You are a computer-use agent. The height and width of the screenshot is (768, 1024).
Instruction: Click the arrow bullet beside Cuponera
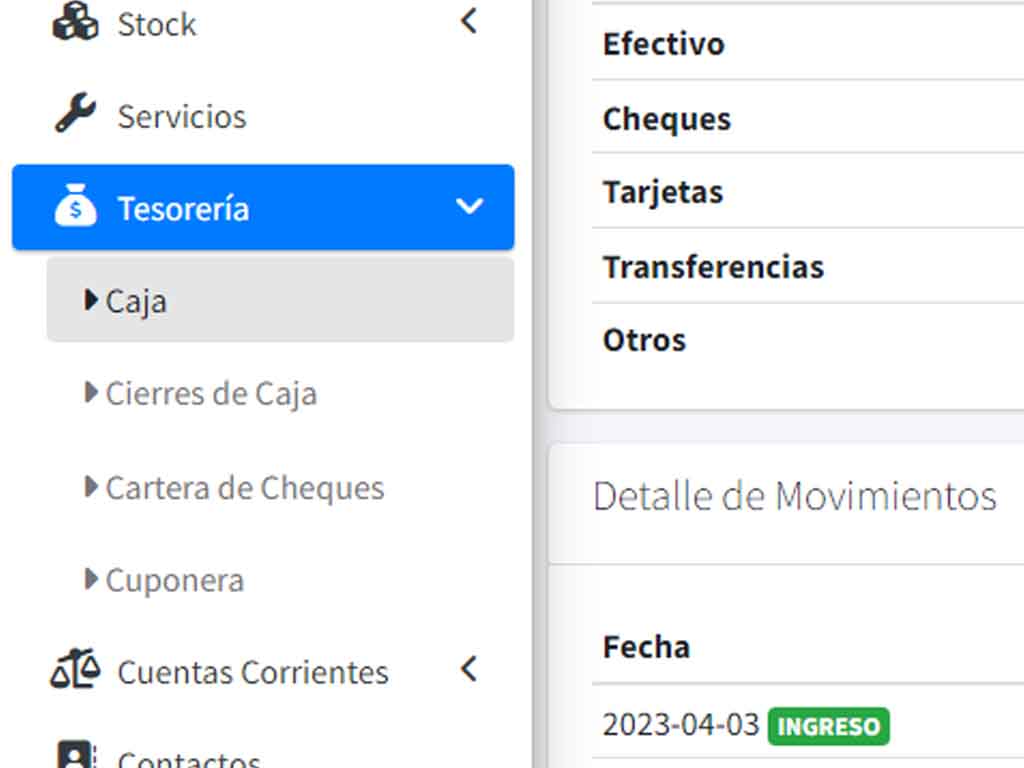(x=91, y=579)
